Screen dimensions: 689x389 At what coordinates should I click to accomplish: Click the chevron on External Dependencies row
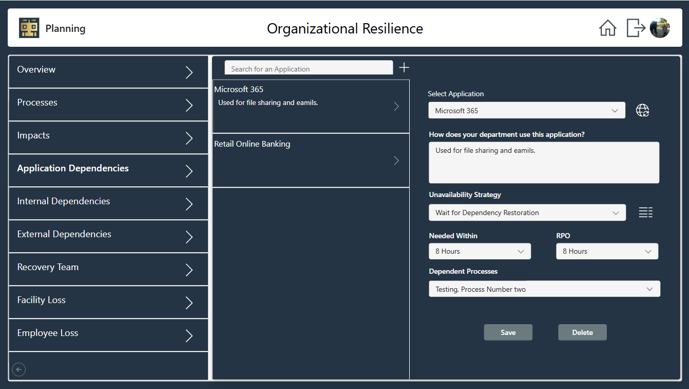(x=189, y=237)
